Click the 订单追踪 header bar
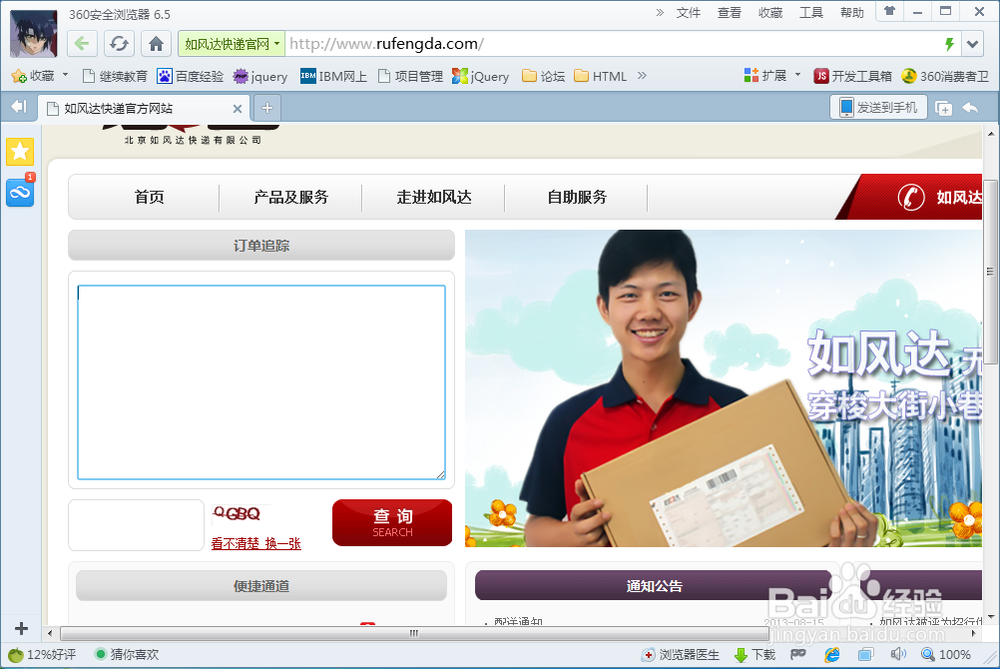This screenshot has width=1000, height=669. (x=261, y=246)
